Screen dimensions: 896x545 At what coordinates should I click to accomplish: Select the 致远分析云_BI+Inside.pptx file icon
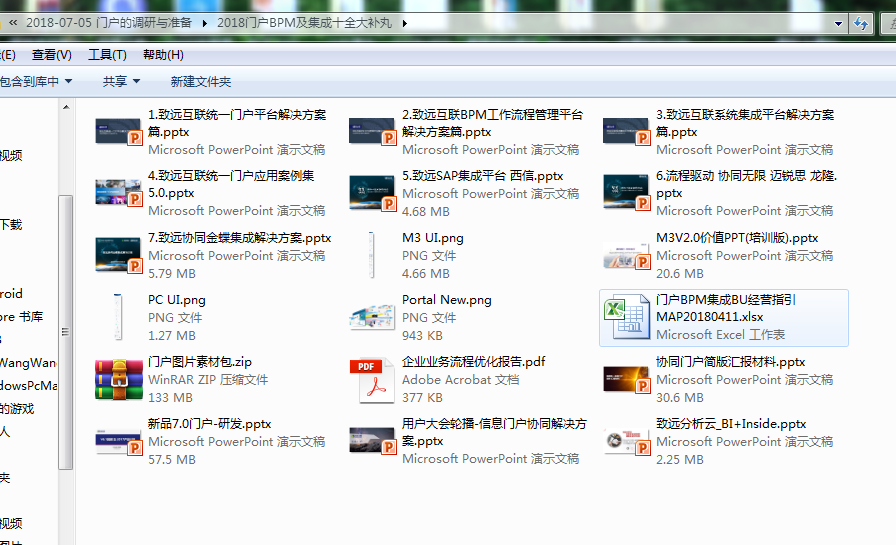(626, 440)
